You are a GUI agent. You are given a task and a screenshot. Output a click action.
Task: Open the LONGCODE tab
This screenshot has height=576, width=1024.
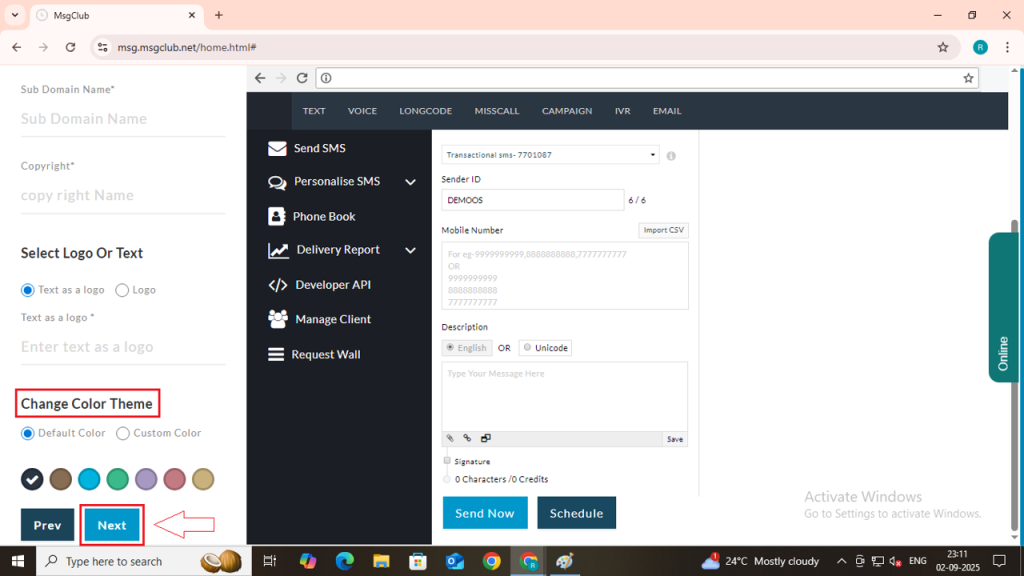pos(426,111)
